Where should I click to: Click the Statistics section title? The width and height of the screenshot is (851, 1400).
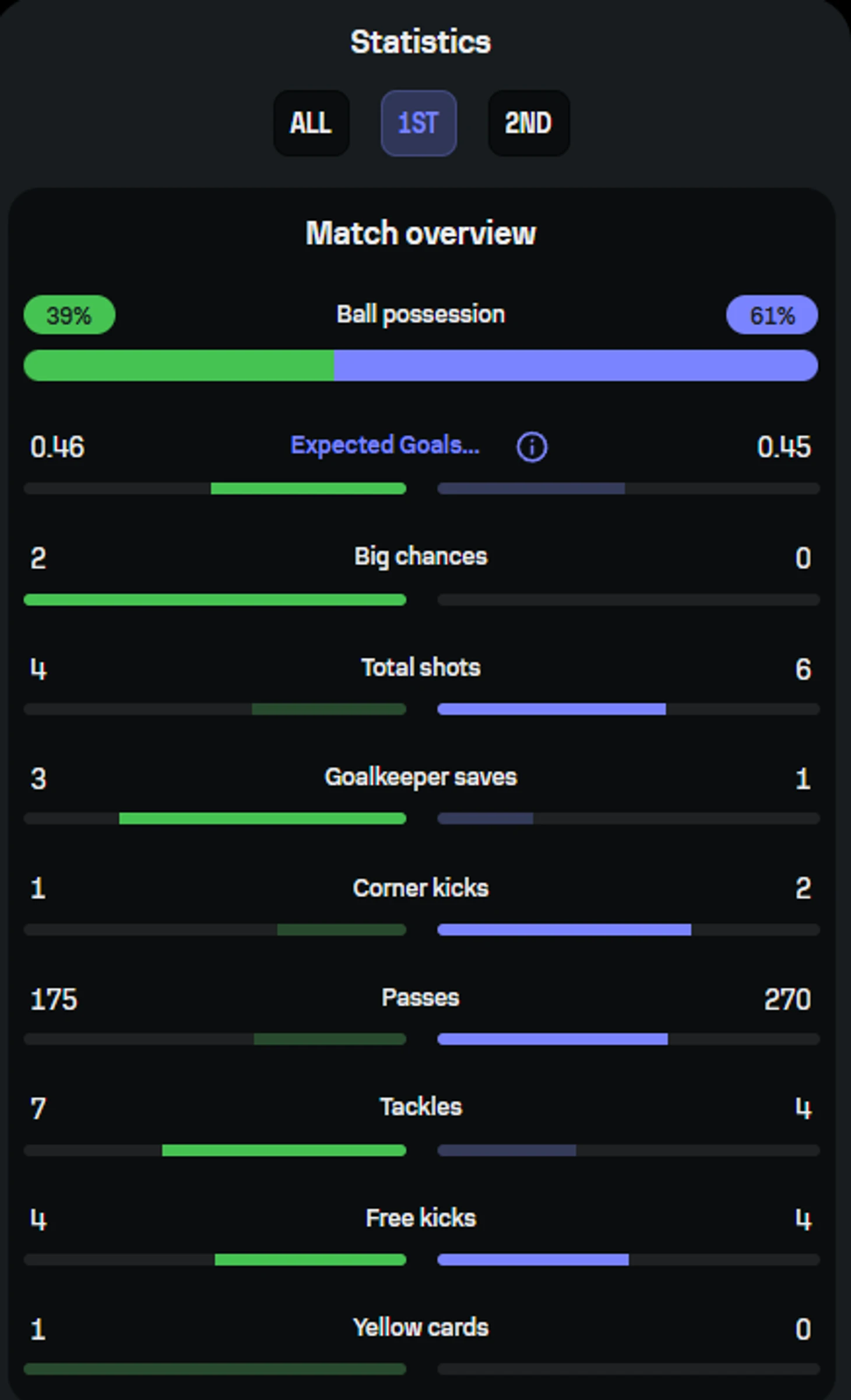click(x=421, y=43)
